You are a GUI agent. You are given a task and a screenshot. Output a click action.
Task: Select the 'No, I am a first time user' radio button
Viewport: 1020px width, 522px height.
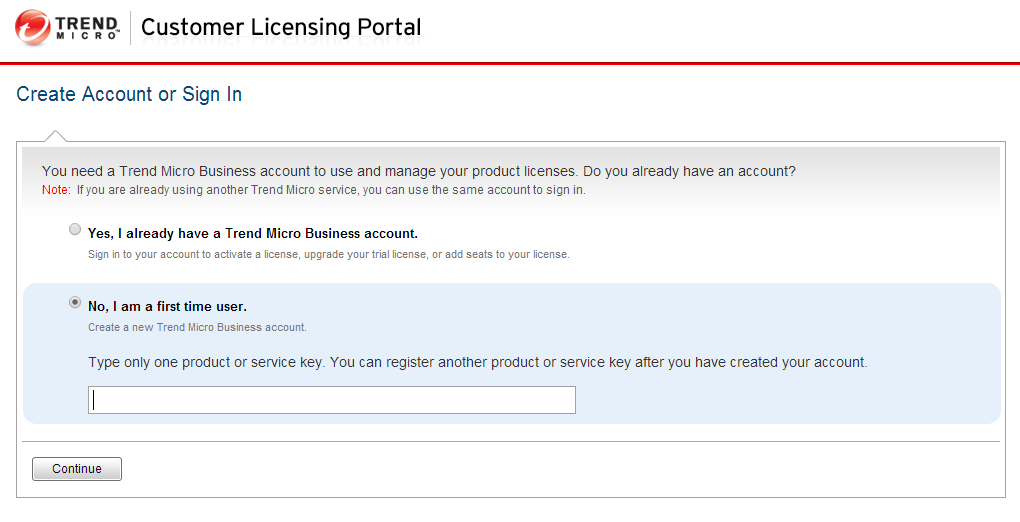pyautogui.click(x=75, y=302)
